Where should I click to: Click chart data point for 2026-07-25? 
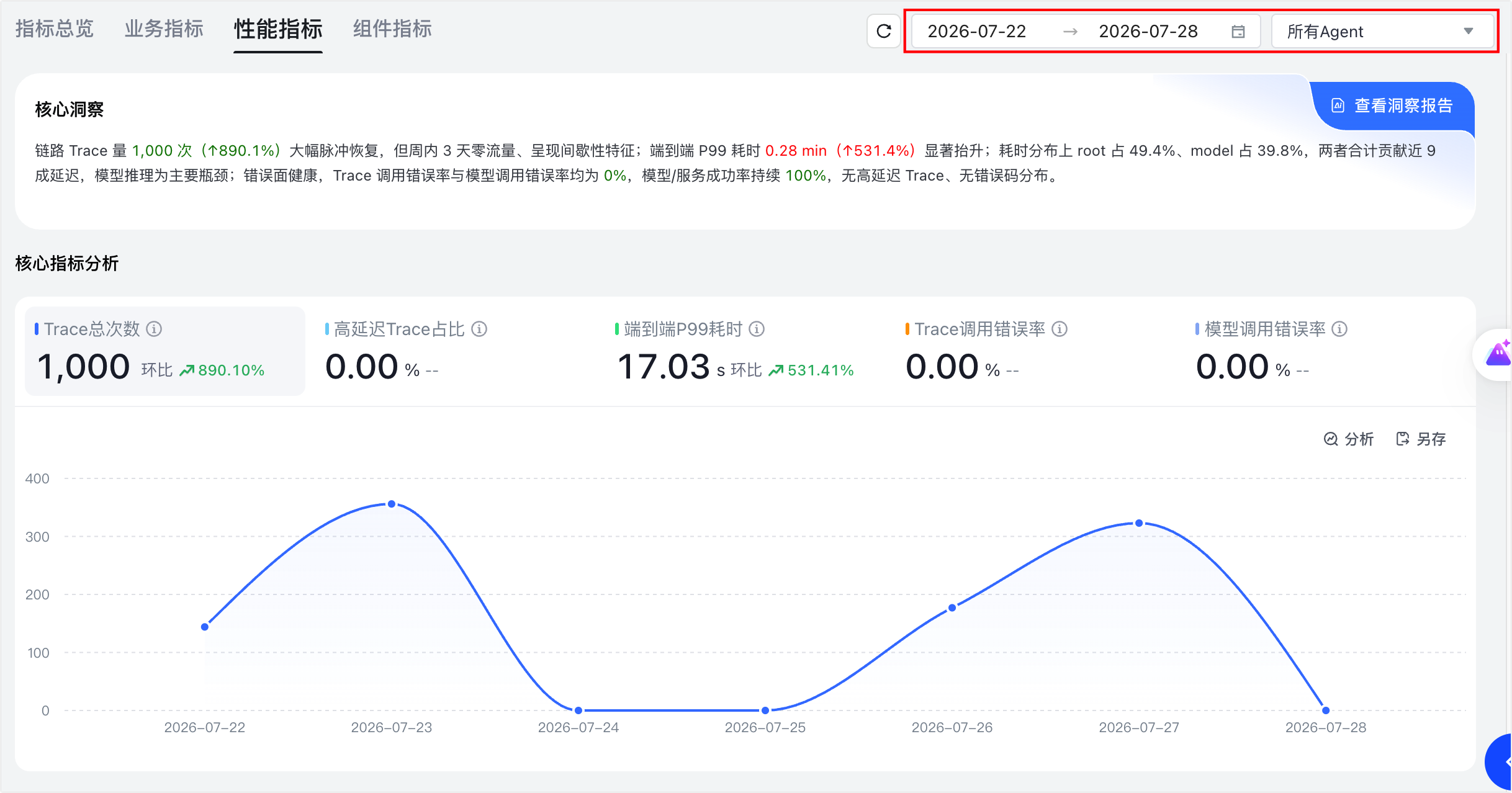pos(765,710)
